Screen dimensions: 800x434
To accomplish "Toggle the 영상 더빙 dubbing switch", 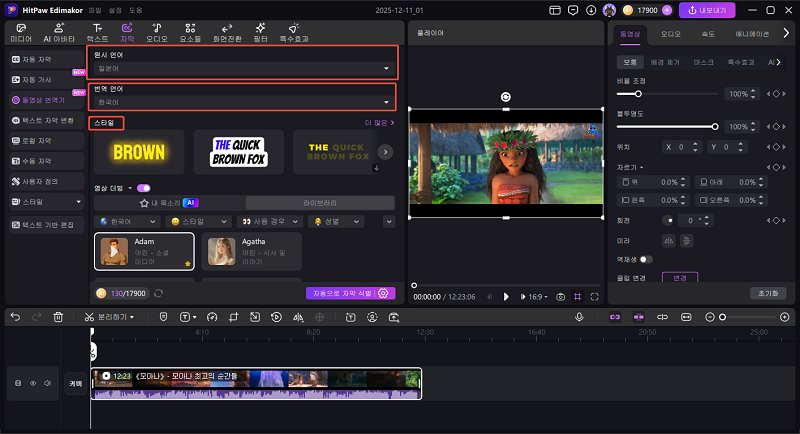I will 143,188.
